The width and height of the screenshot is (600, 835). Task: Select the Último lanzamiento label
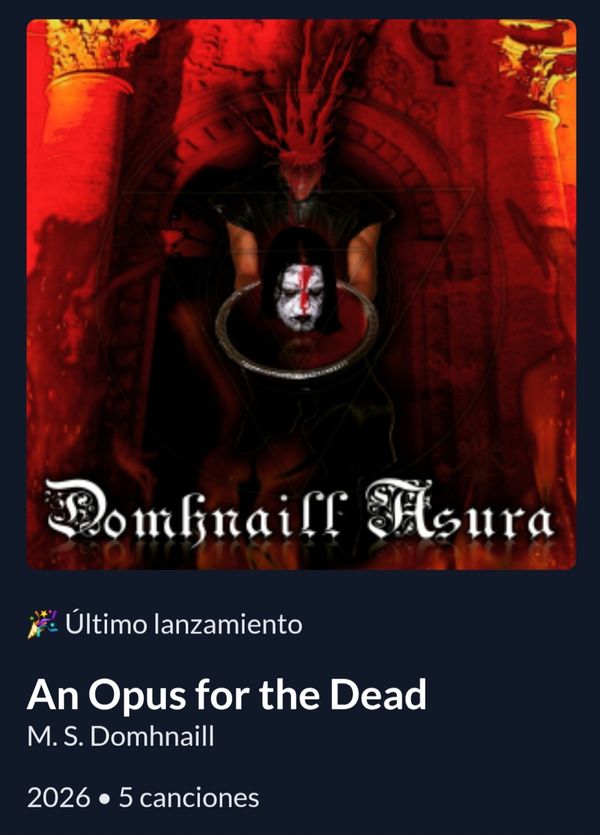point(184,624)
